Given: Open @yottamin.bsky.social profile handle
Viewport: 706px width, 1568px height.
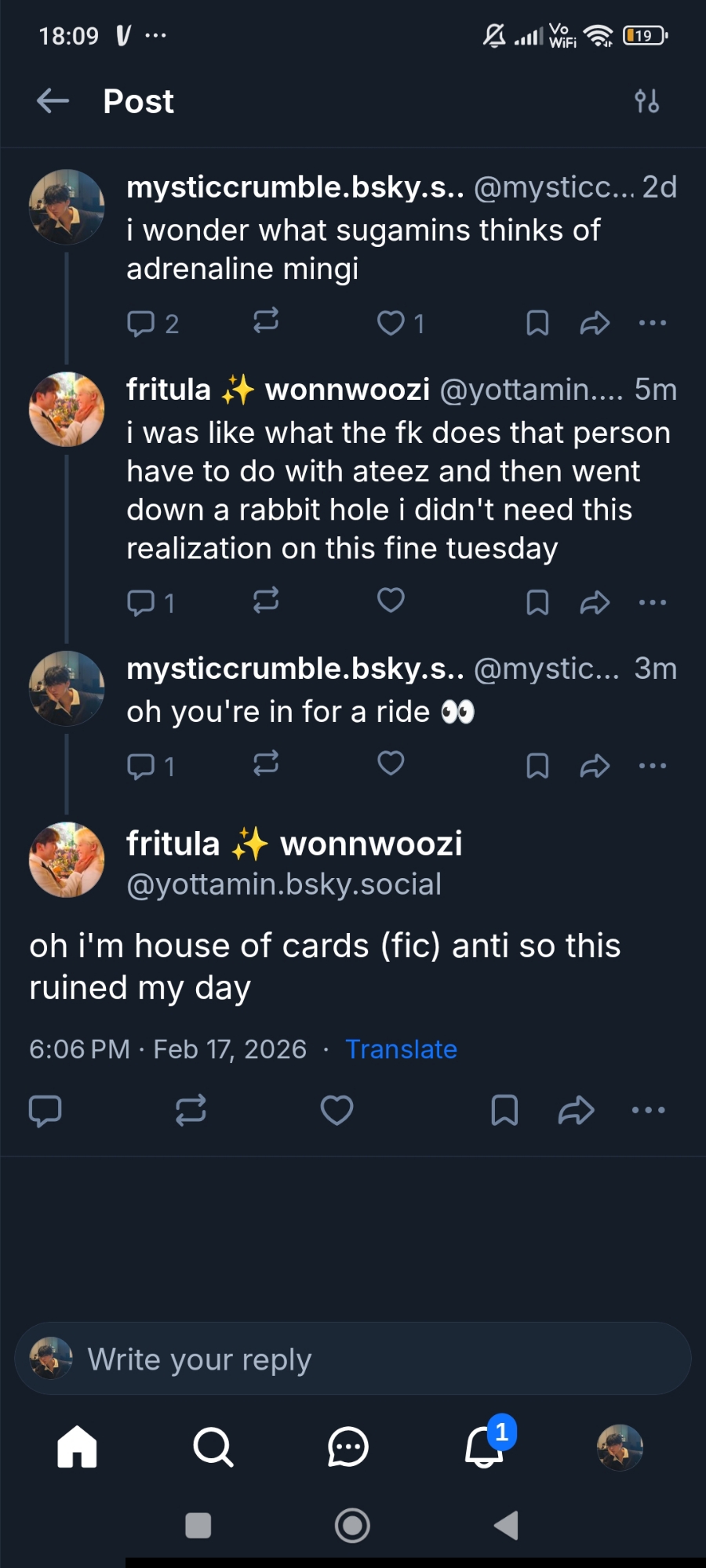Looking at the screenshot, I should click(284, 884).
